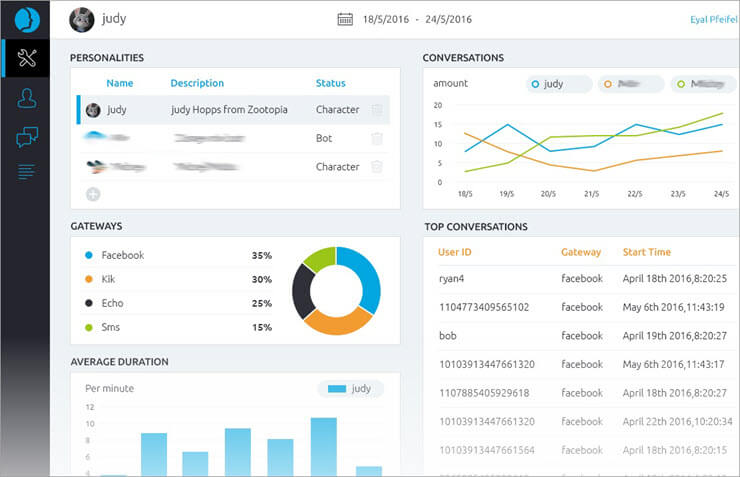
Task: Select the Bot status row
Action: [234, 138]
